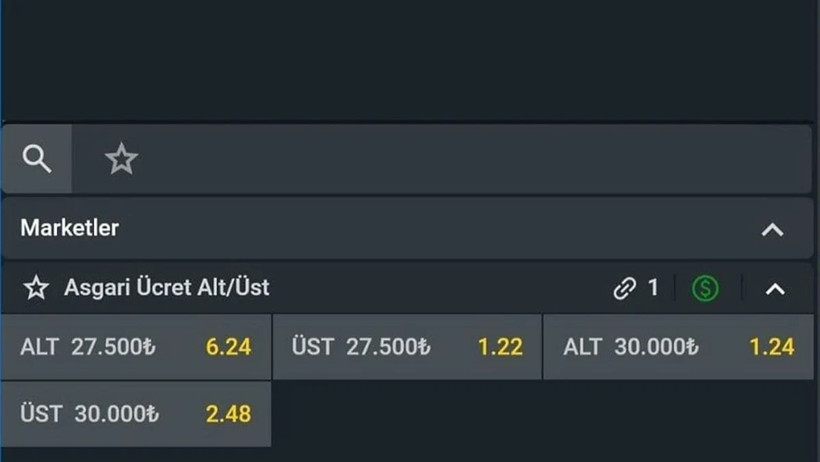The width and height of the screenshot is (820, 462).
Task: Click the 6.24 odds value
Action: coord(228,347)
